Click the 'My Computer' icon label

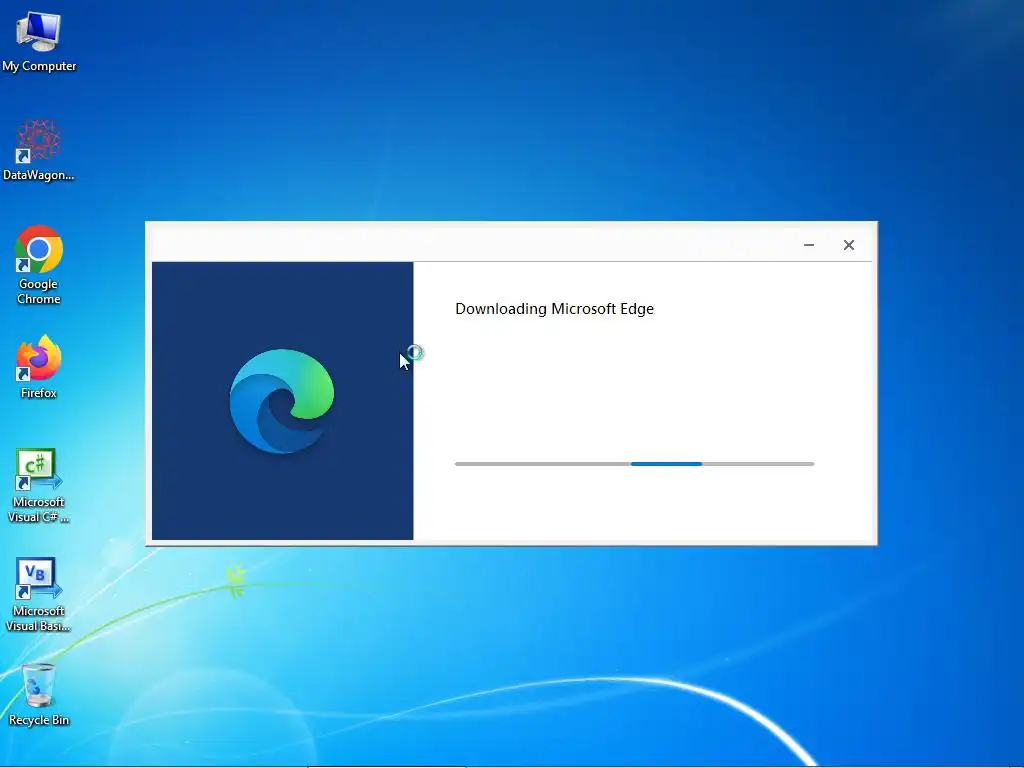39,66
